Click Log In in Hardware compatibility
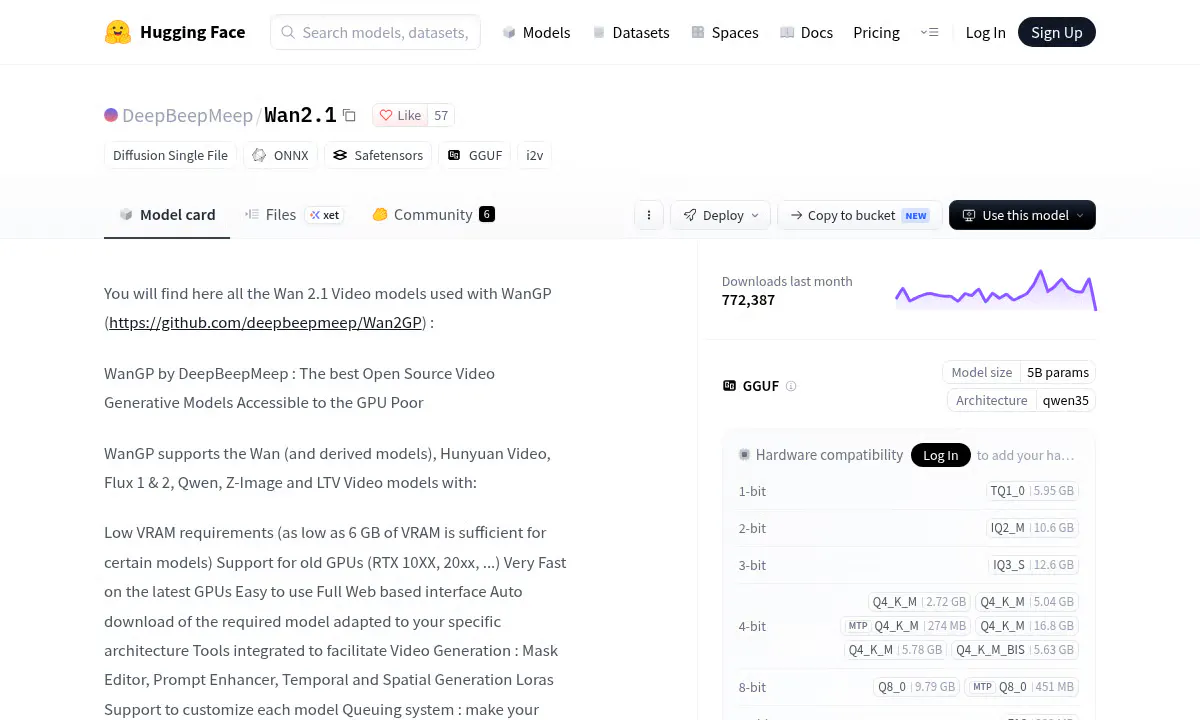 point(940,455)
